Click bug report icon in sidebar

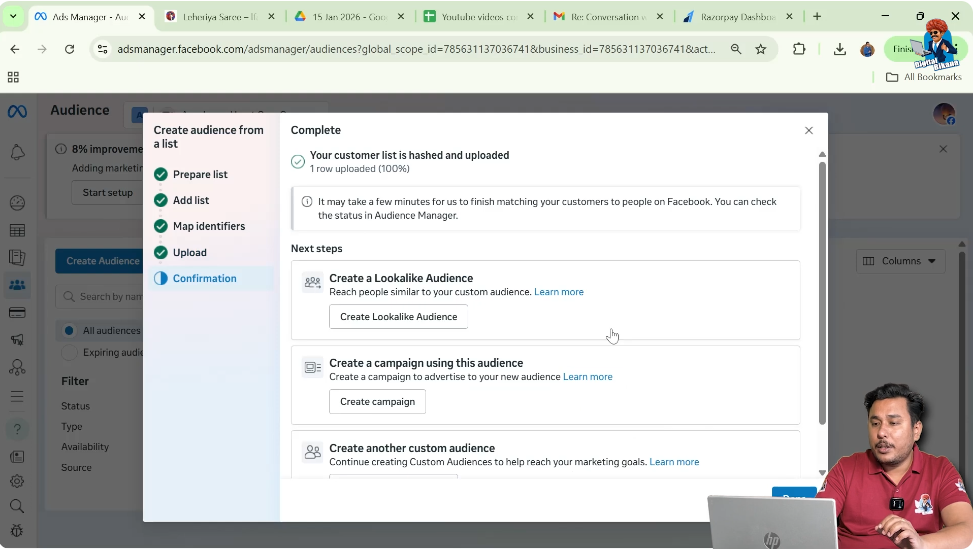pos(17,531)
